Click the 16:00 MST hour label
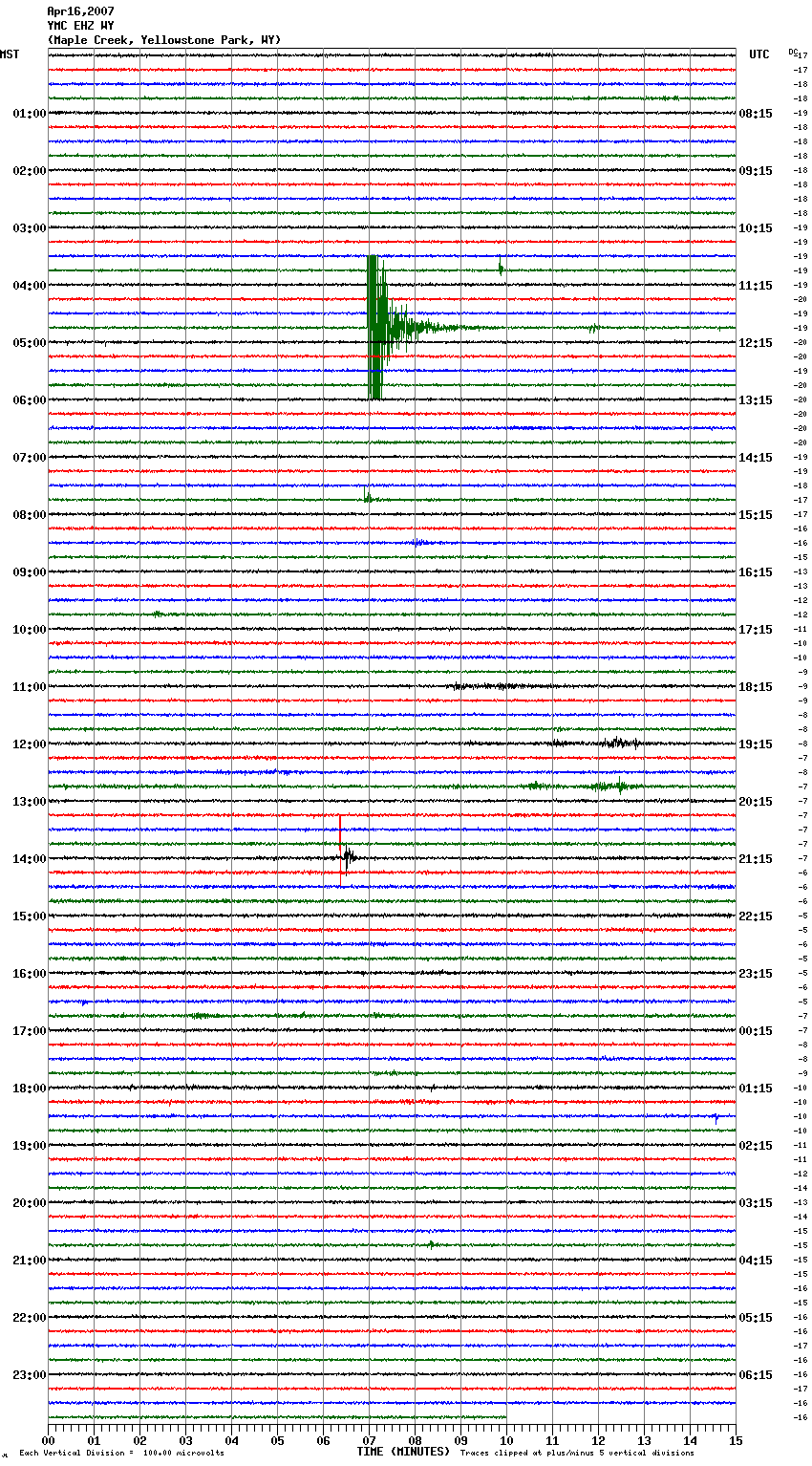Viewport: 812px width, 1466px height. [x=30, y=974]
